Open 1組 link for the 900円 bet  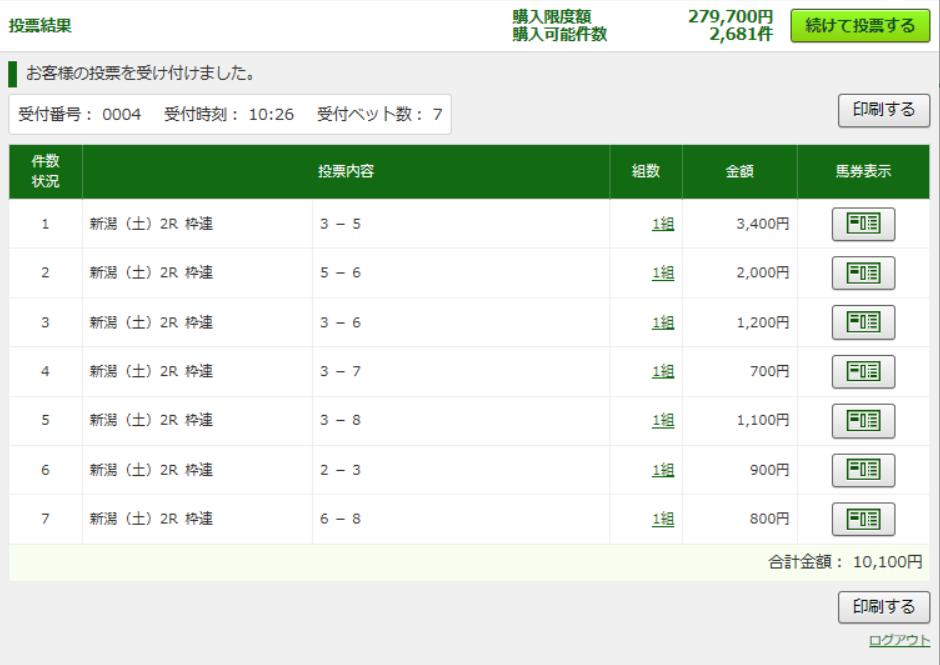tap(662, 470)
